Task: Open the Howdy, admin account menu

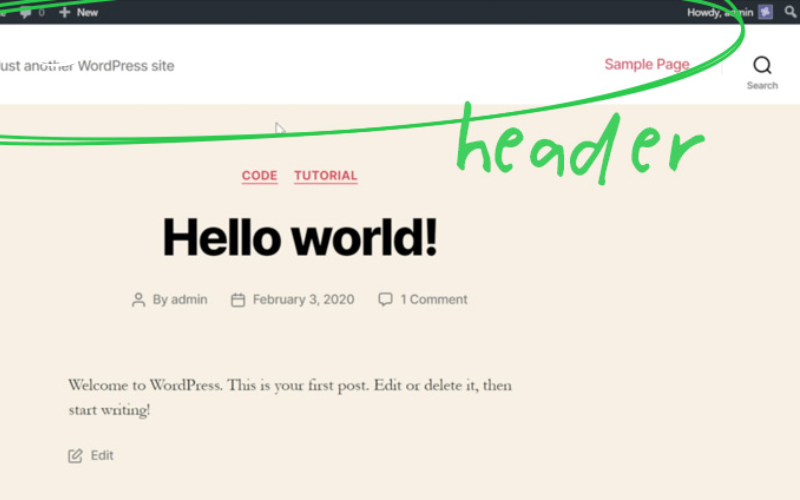Action: (730, 12)
